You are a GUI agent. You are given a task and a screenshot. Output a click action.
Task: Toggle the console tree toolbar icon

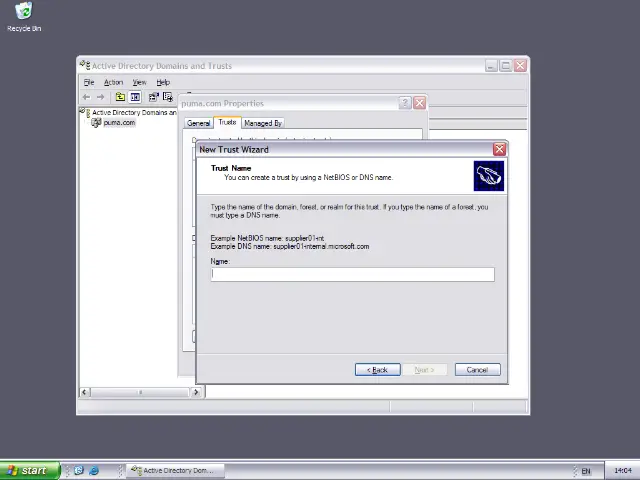(135, 97)
